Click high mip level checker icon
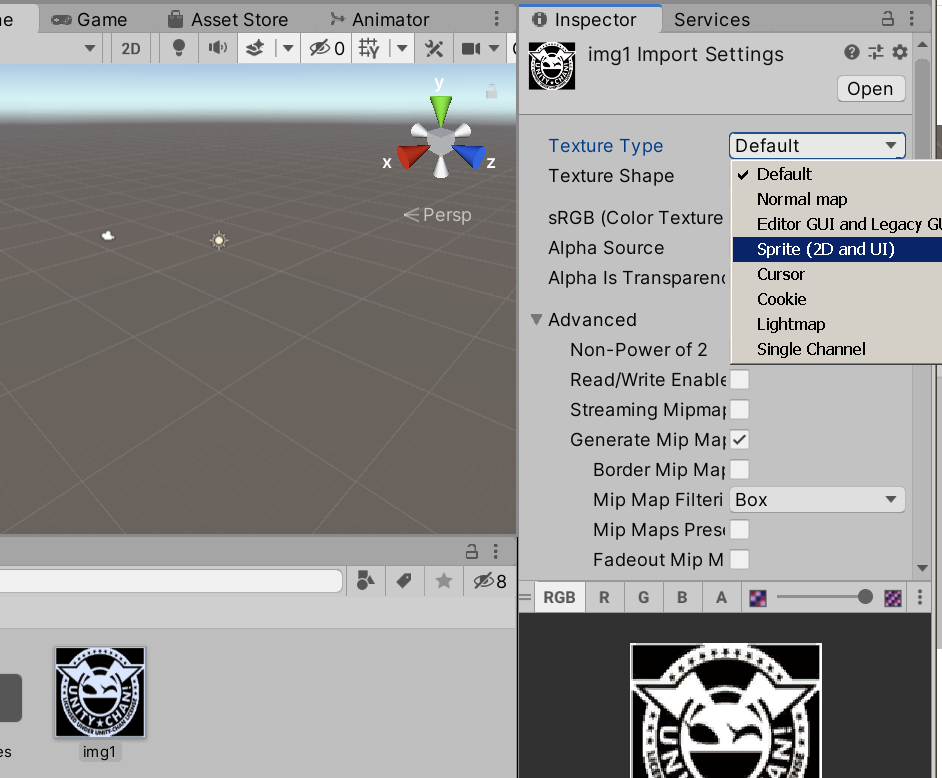The image size is (942, 778). (893, 598)
